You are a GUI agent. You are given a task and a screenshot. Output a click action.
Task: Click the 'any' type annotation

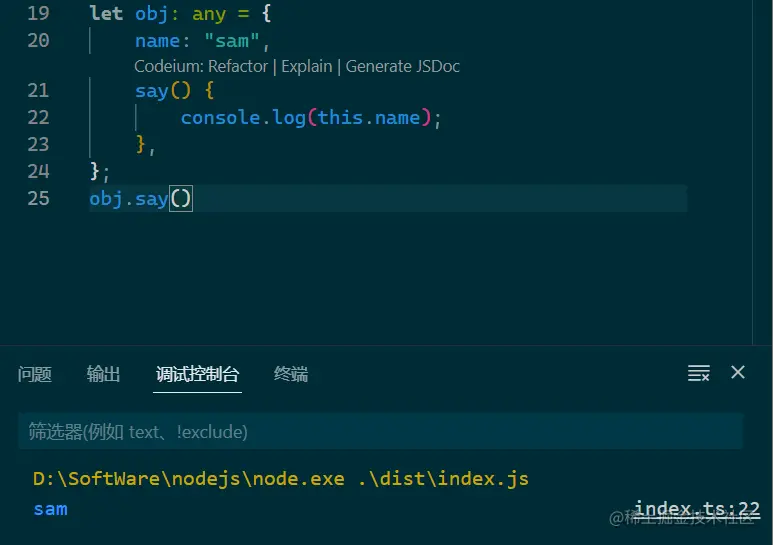point(209,14)
